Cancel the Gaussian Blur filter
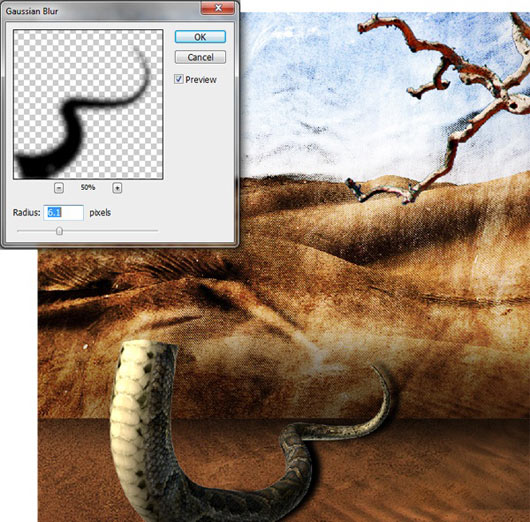 point(200,57)
